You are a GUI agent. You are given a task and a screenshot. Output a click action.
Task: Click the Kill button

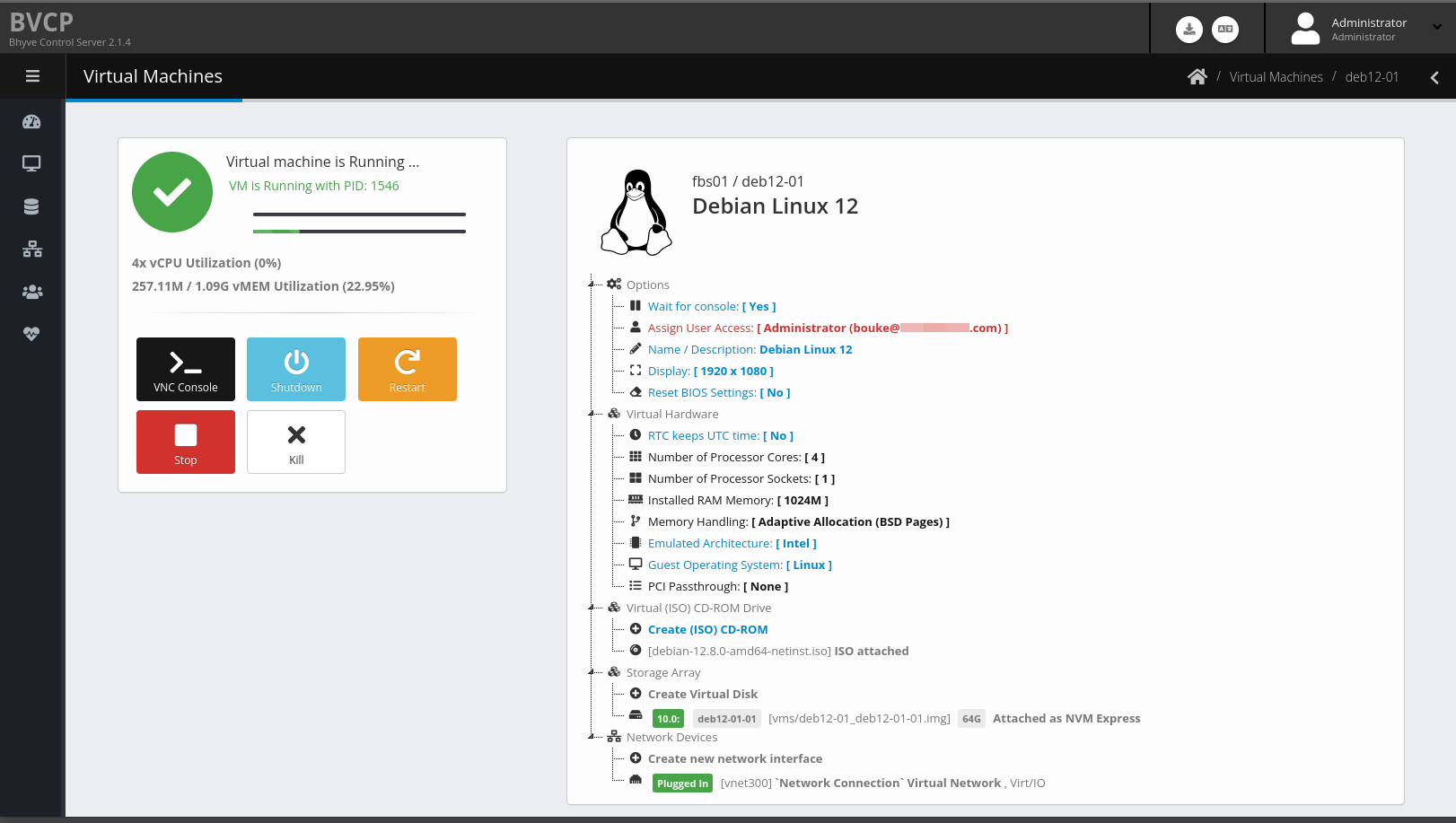point(296,442)
